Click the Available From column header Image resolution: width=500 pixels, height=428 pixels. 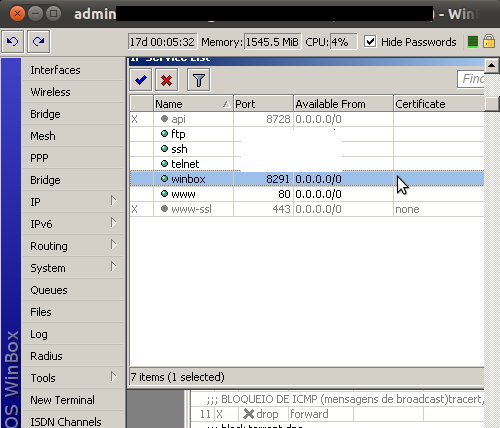click(x=343, y=104)
